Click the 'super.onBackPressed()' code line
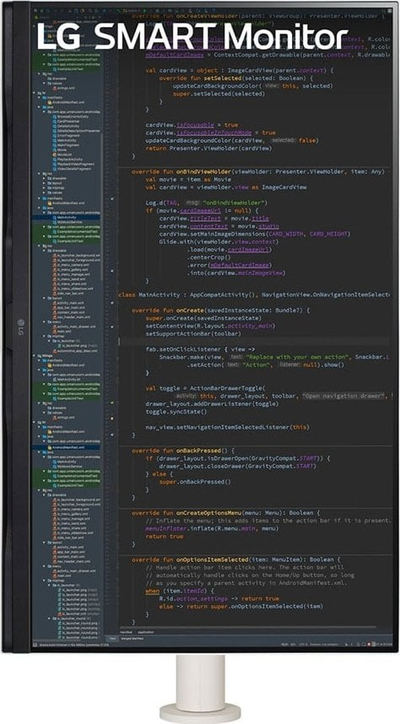 click(x=195, y=482)
